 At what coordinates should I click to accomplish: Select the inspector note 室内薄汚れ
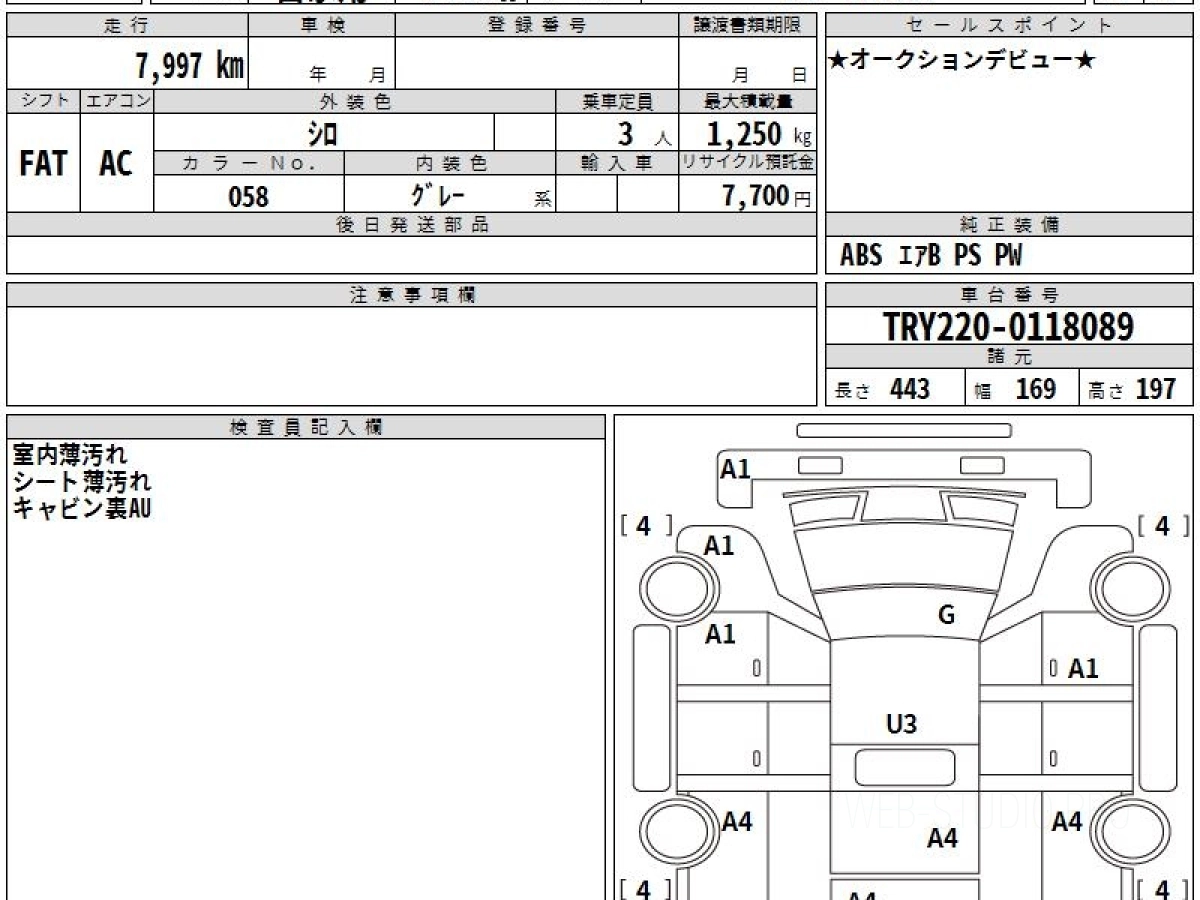click(70, 455)
